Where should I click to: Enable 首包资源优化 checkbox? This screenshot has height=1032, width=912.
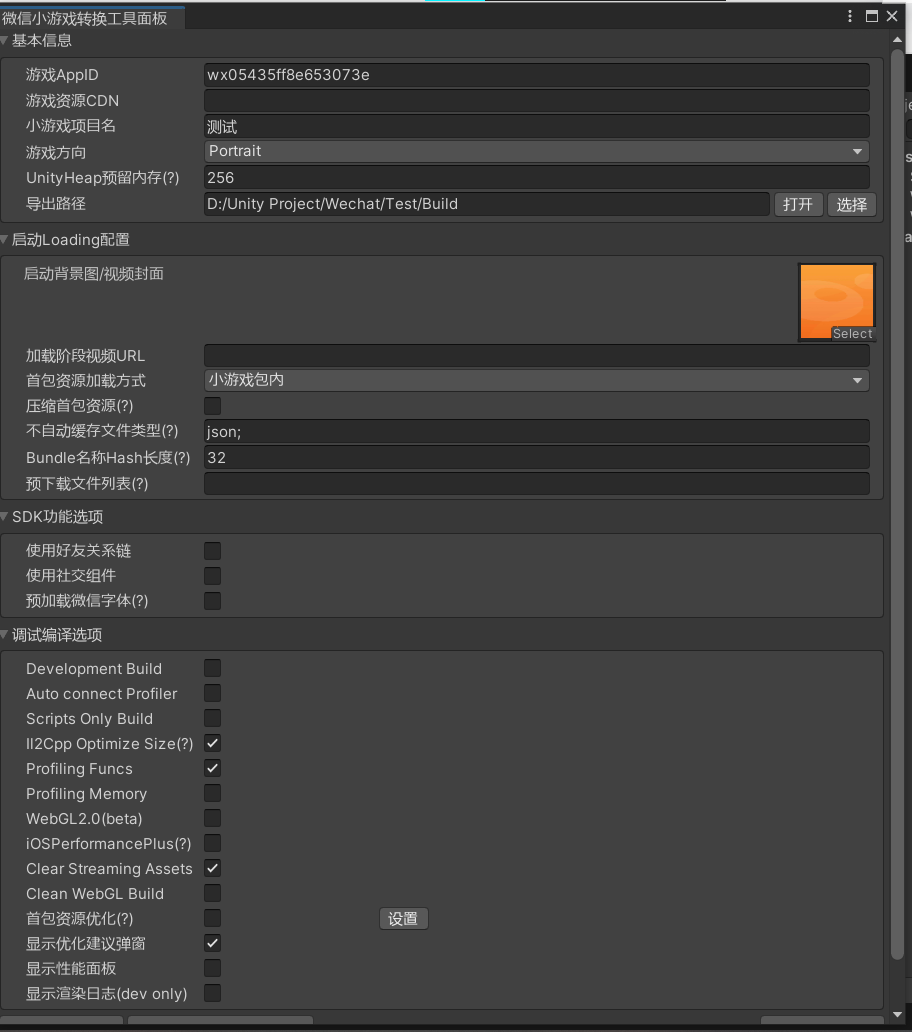pos(213,918)
